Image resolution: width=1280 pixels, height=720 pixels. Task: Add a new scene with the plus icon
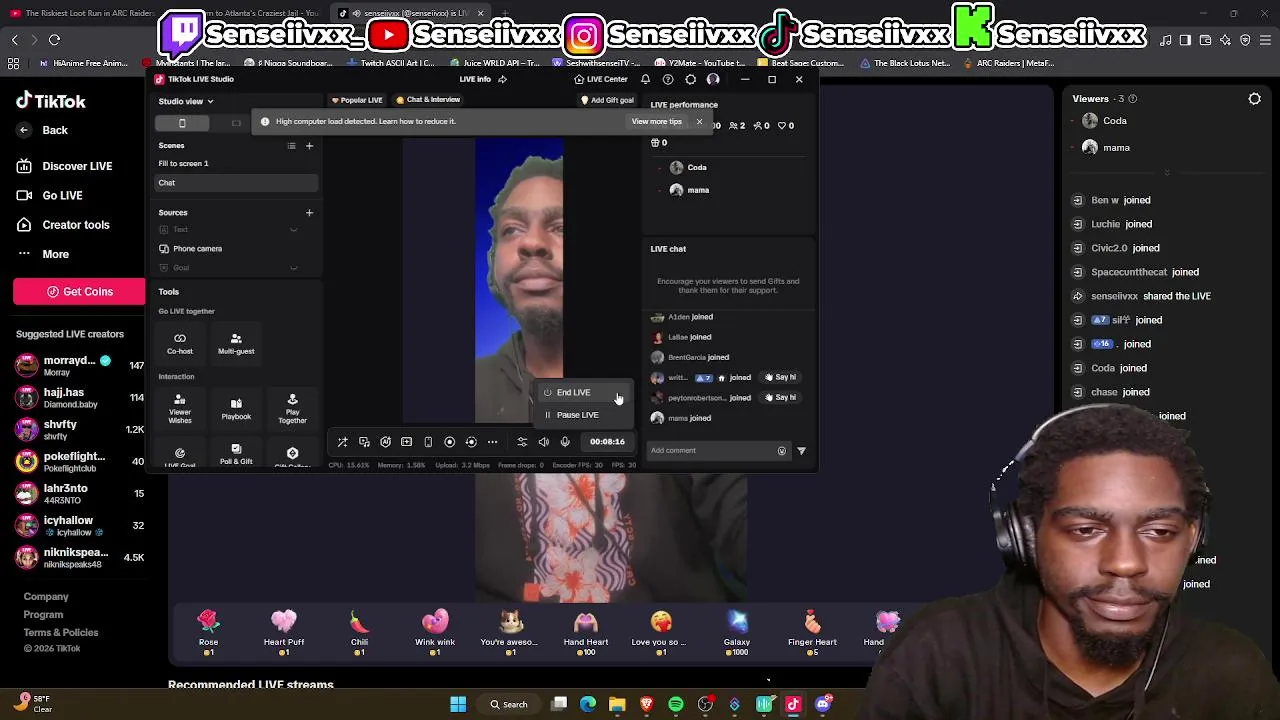pos(309,146)
